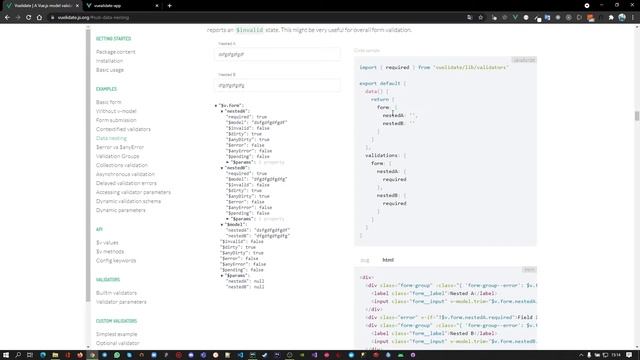640x360 pixels.
Task: Open the Vue devtools extension icon
Action: 515,18
